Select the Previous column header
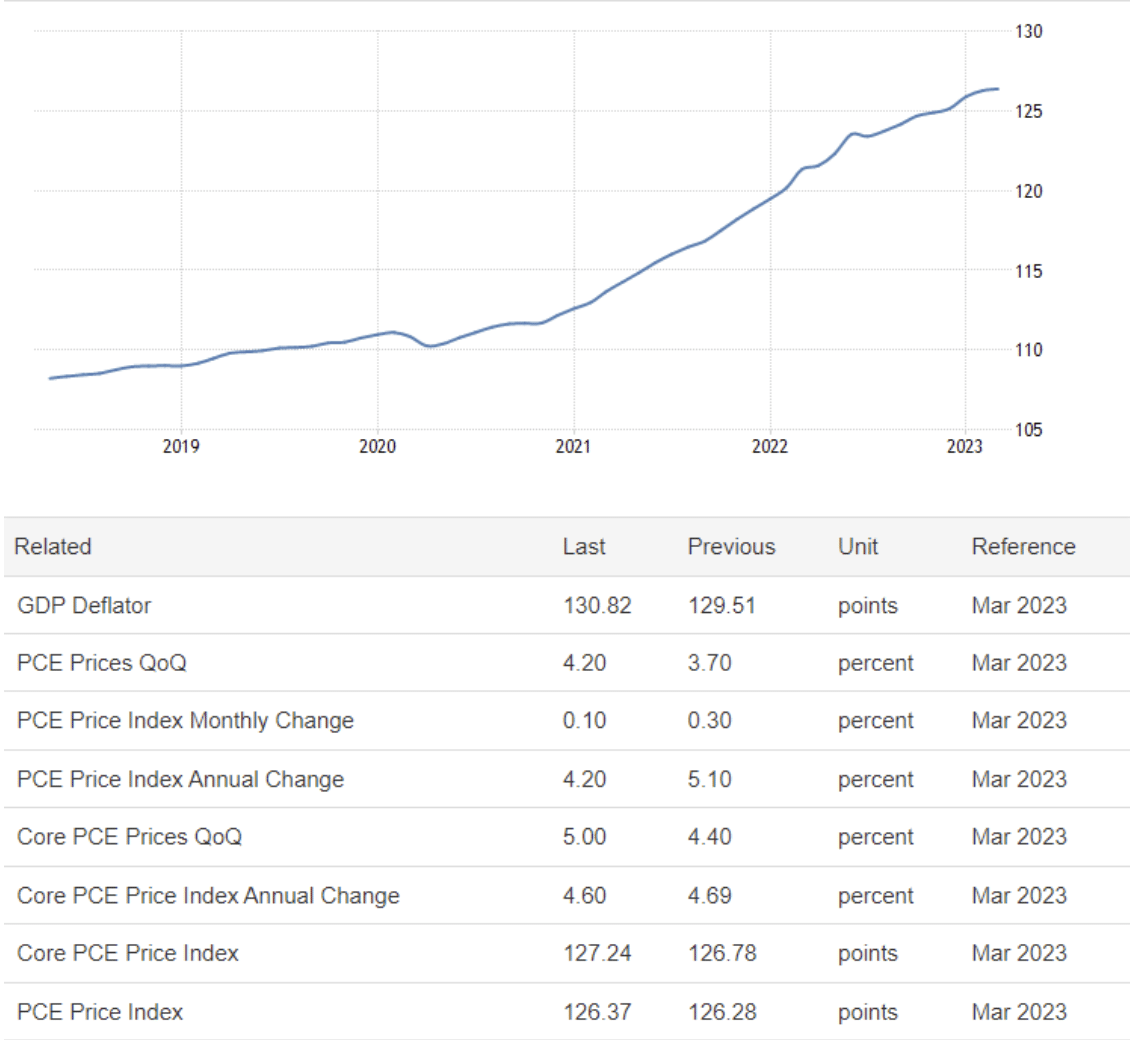This screenshot has width=1130, height=1040. pos(731,546)
